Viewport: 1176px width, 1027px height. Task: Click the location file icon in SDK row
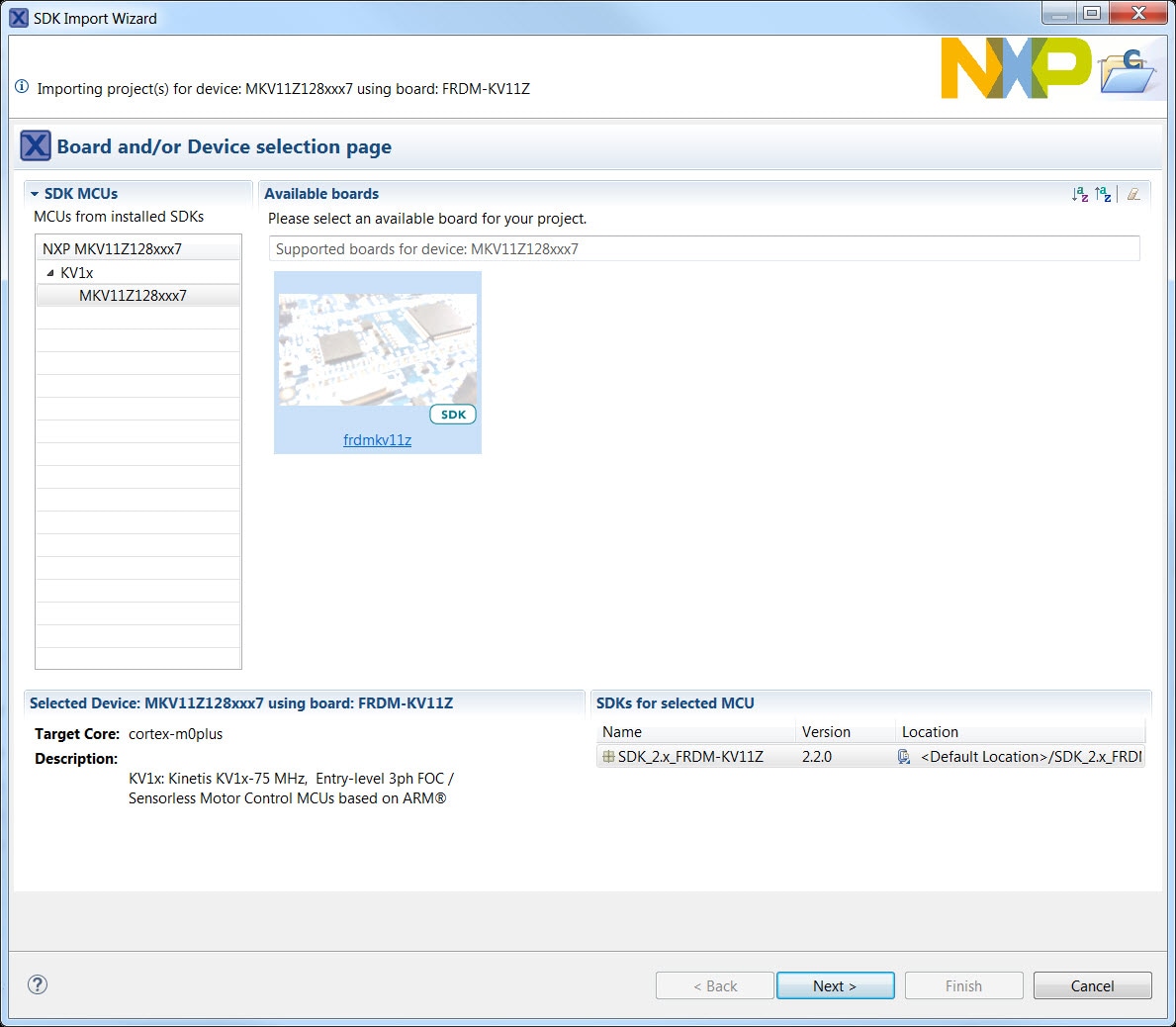tap(904, 757)
